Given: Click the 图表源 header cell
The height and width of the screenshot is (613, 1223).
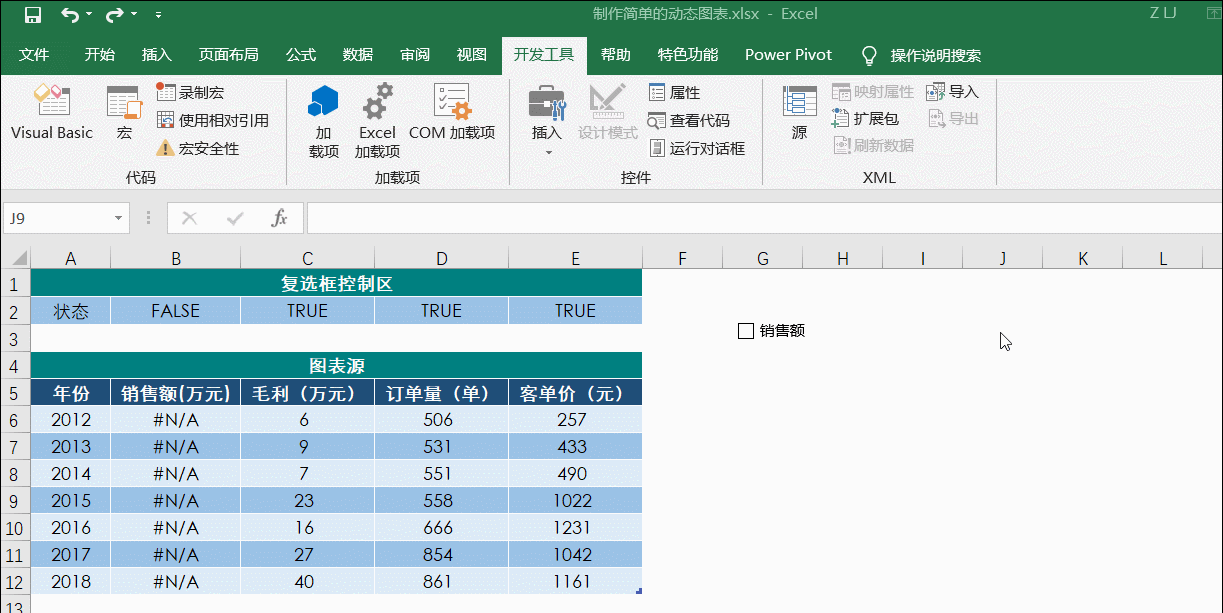Looking at the screenshot, I should [x=336, y=365].
